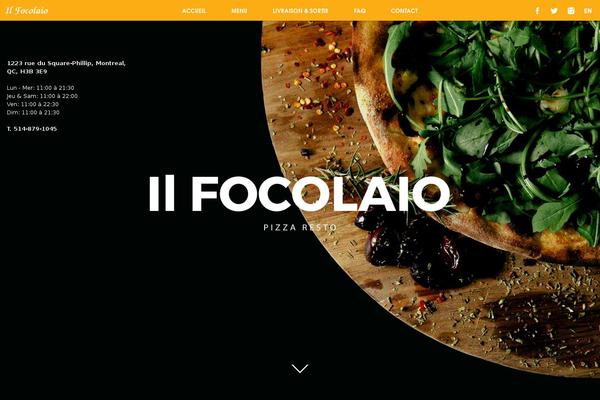The width and height of the screenshot is (600, 400).
Task: Click the large Il FOCOLAIO headline
Action: tap(299, 194)
